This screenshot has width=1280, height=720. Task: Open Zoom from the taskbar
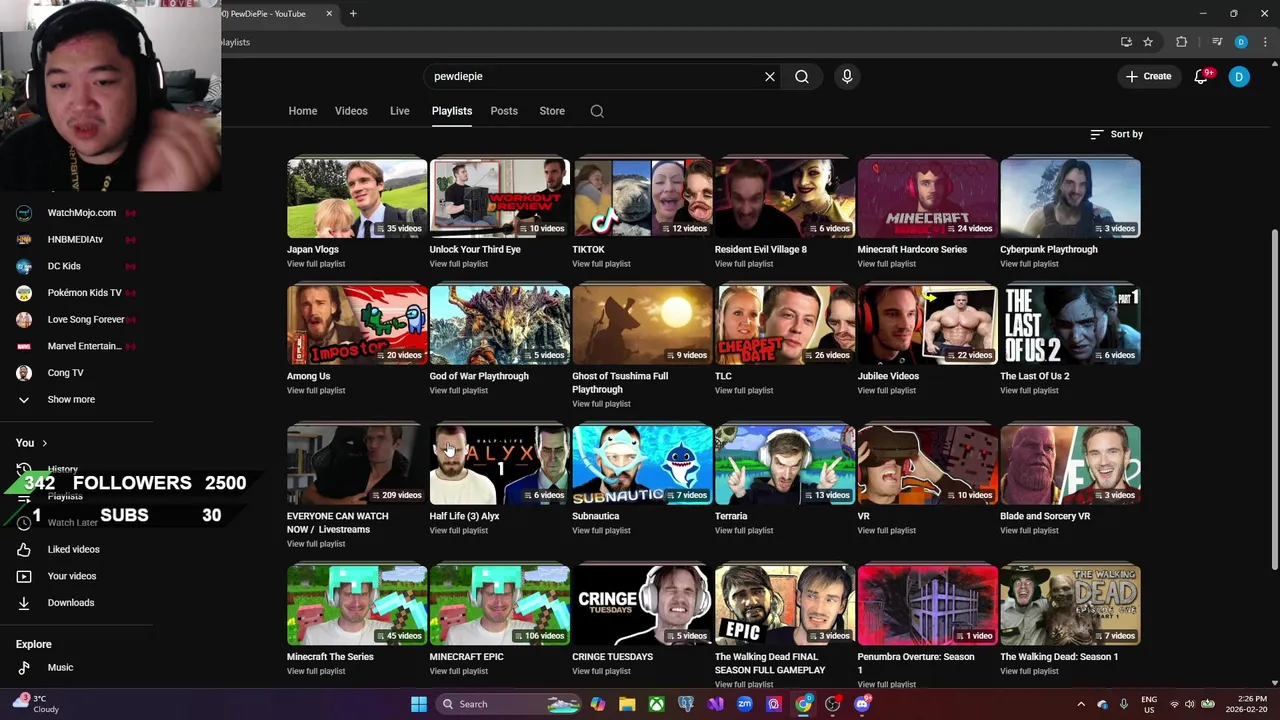pyautogui.click(x=745, y=704)
